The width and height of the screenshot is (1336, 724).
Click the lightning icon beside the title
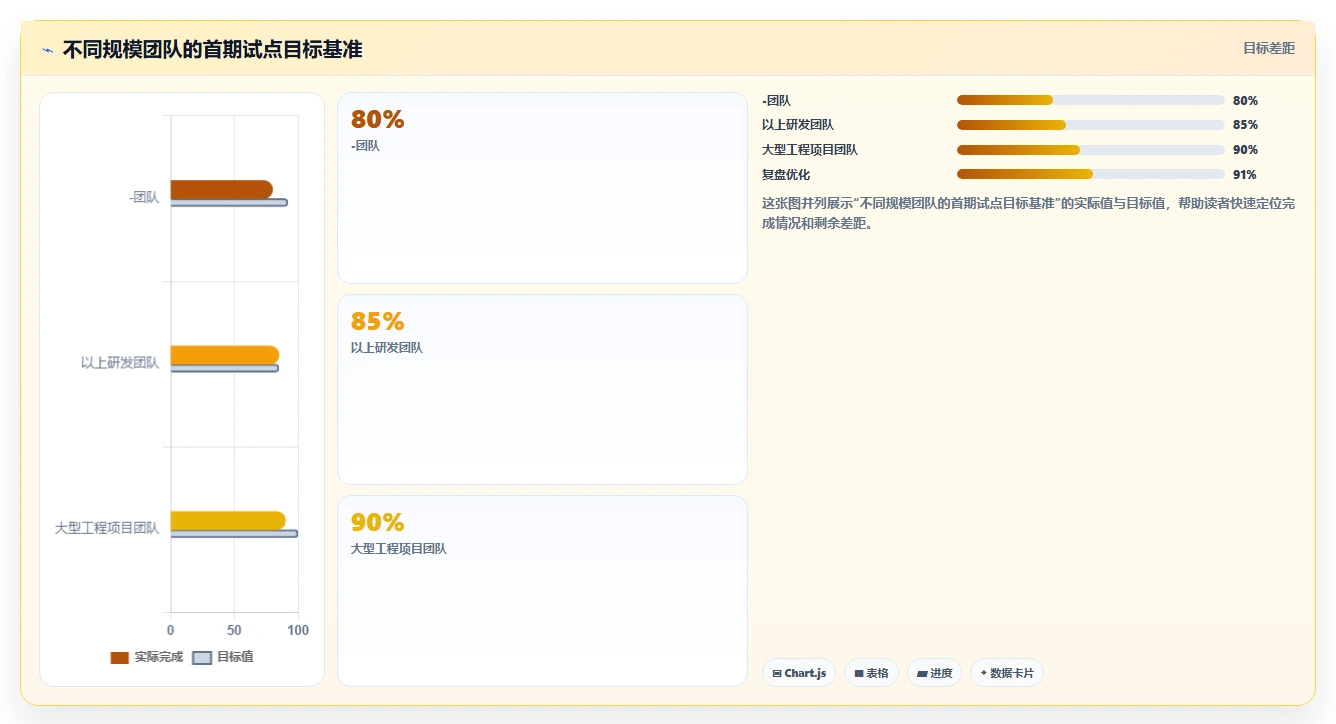pyautogui.click(x=47, y=50)
